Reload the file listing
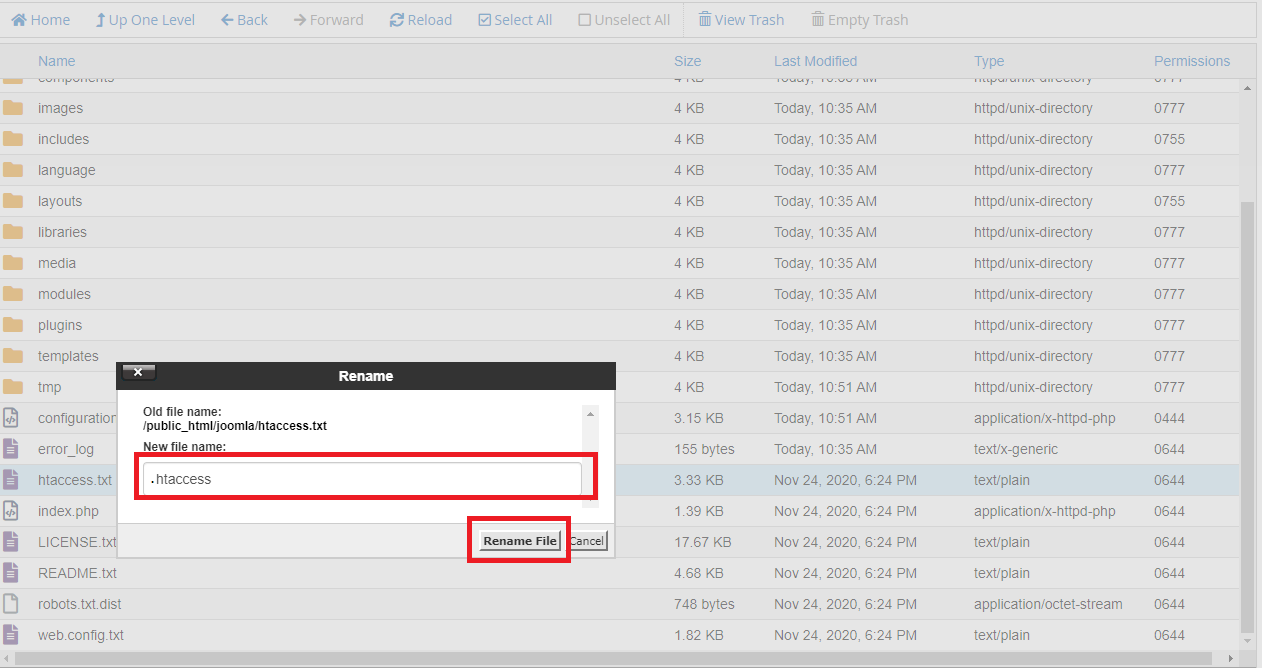 420,19
